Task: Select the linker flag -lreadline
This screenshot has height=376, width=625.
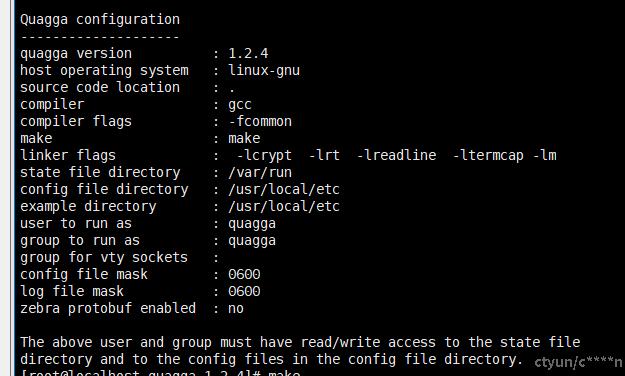Action: click(397, 155)
